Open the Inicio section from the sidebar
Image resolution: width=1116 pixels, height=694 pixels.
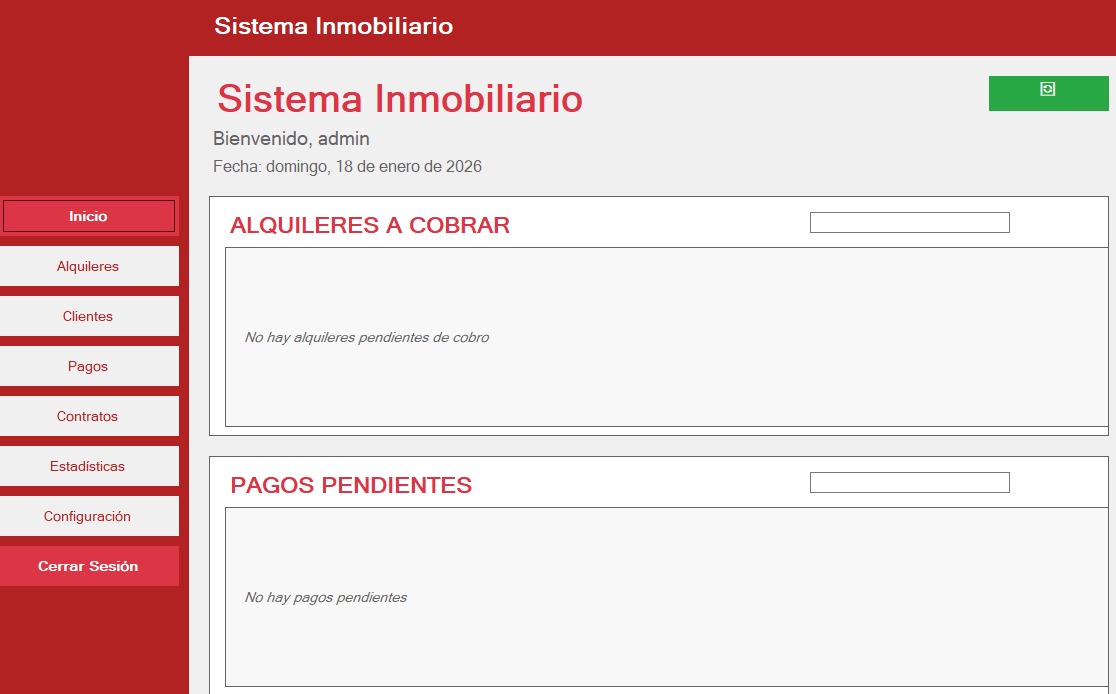point(88,216)
